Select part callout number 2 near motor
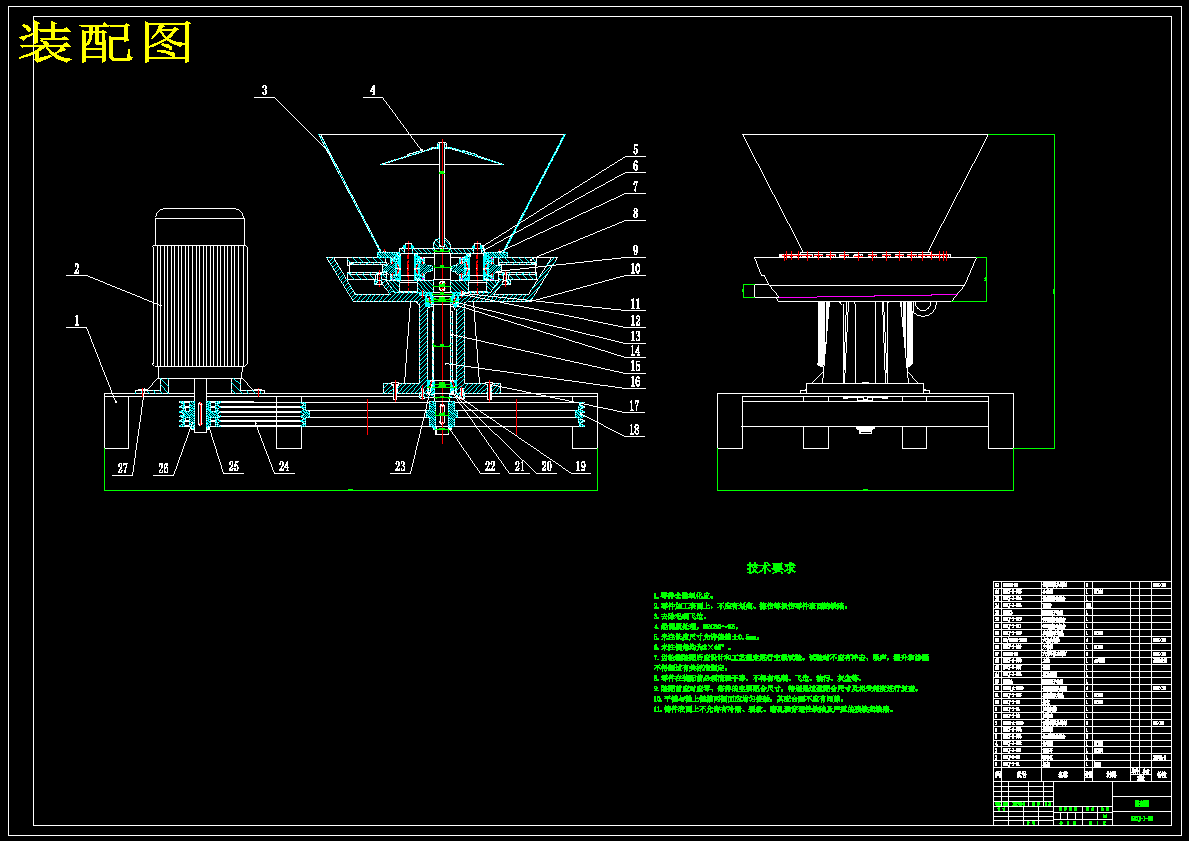 tap(77, 268)
